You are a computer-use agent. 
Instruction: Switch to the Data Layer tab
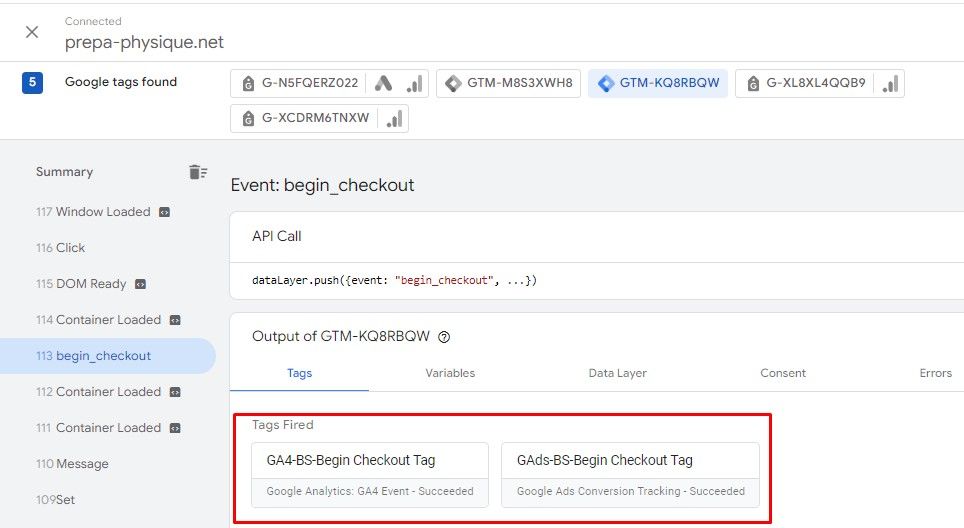[x=617, y=373]
